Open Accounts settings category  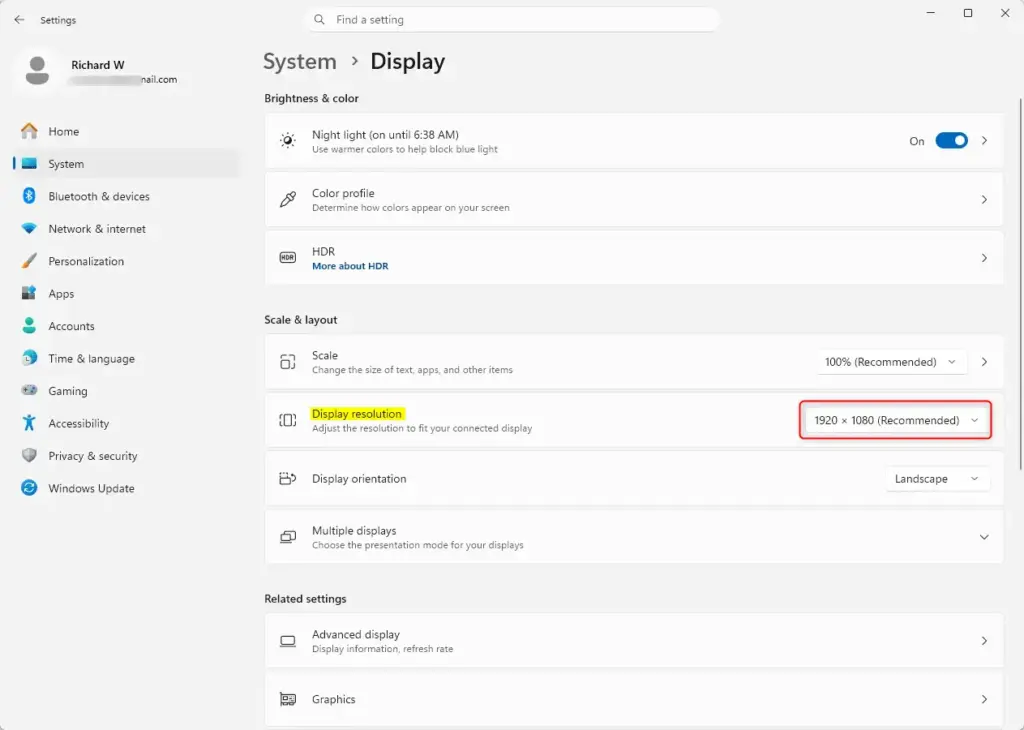(71, 326)
